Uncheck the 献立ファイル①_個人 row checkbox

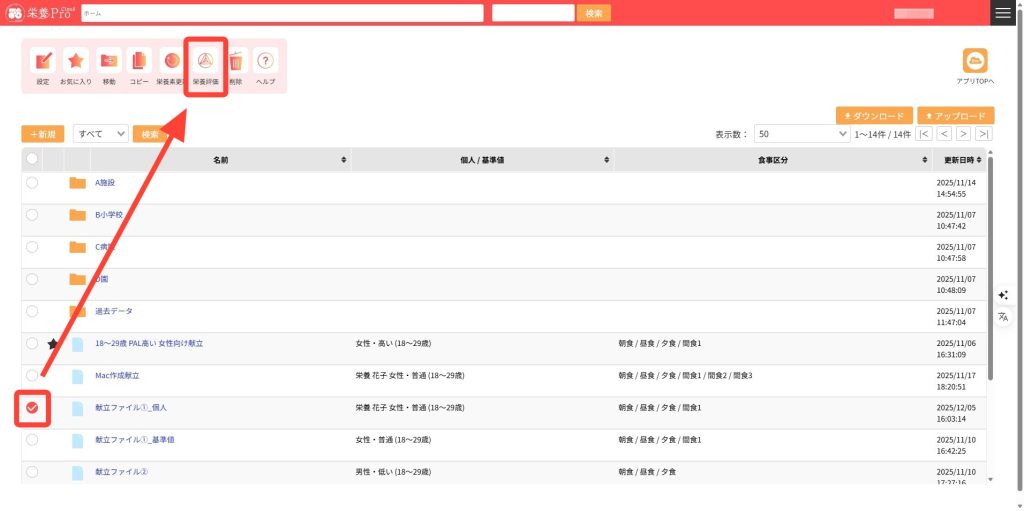click(32, 407)
